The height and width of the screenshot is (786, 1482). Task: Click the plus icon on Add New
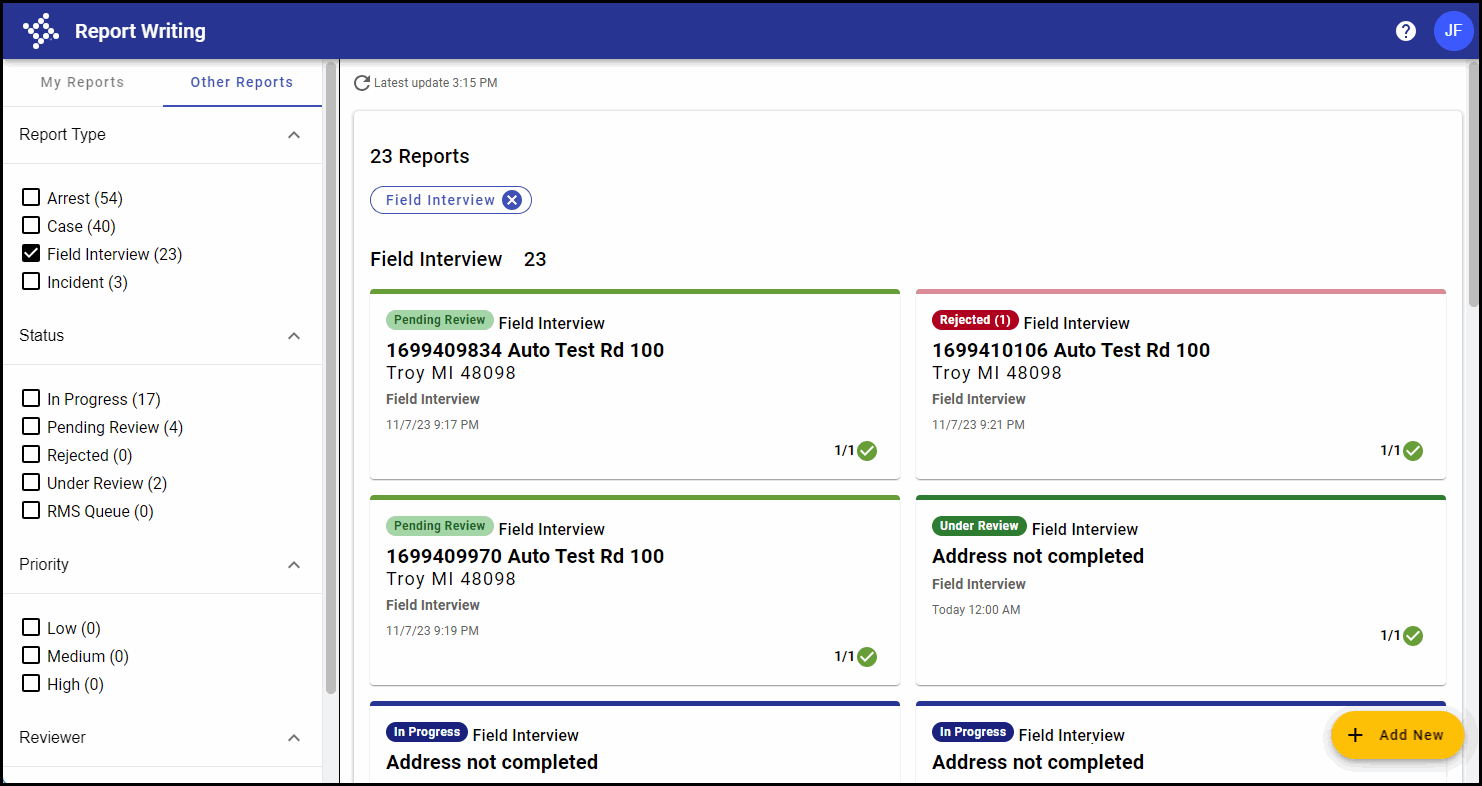coord(1355,735)
